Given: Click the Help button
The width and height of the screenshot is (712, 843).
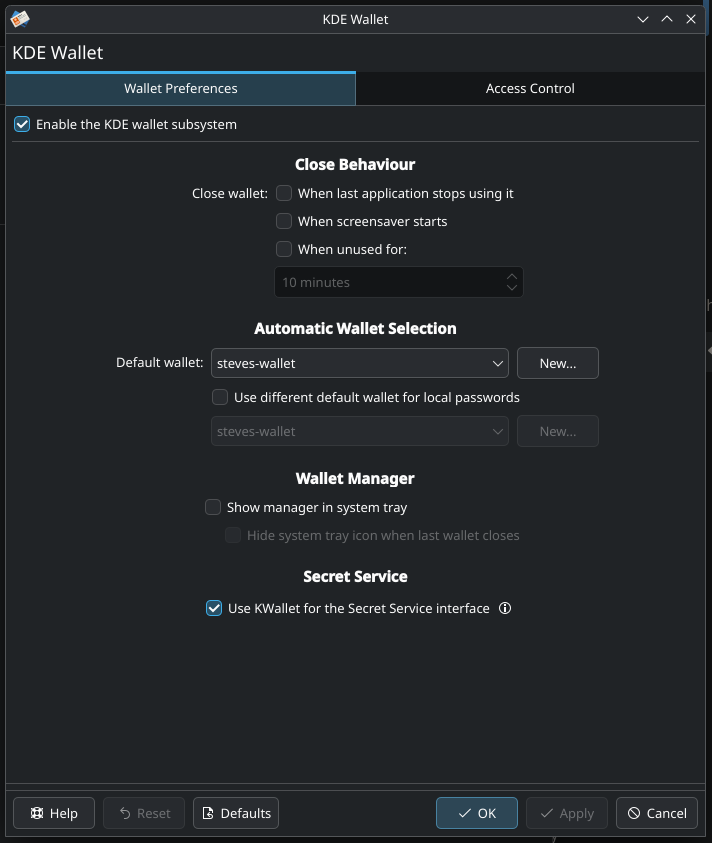Looking at the screenshot, I should [54, 813].
